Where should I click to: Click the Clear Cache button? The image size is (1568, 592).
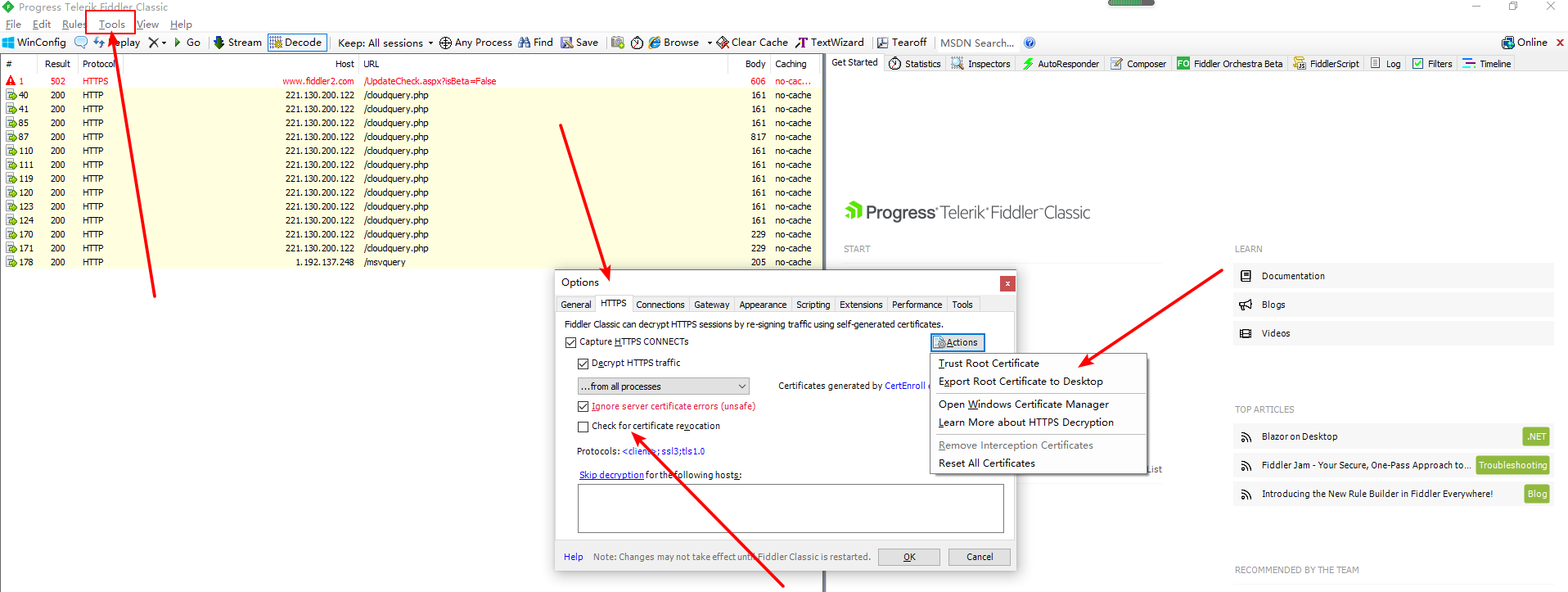tap(752, 43)
